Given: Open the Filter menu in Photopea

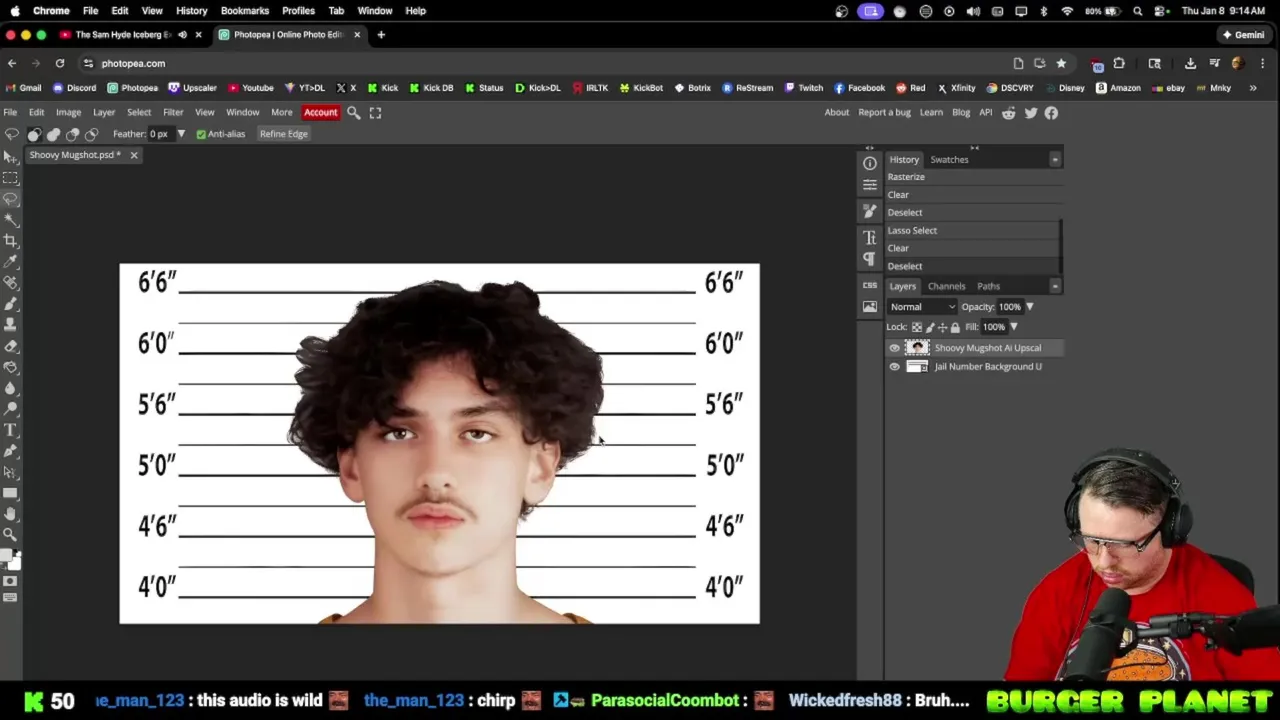Looking at the screenshot, I should point(173,113).
